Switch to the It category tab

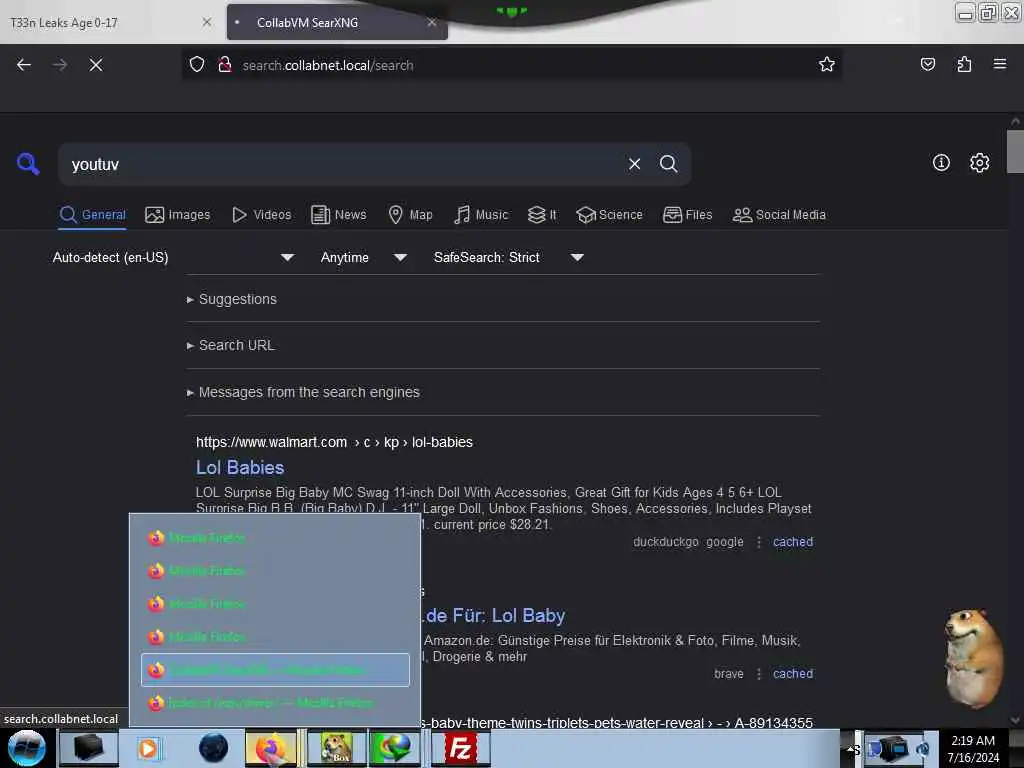click(542, 215)
